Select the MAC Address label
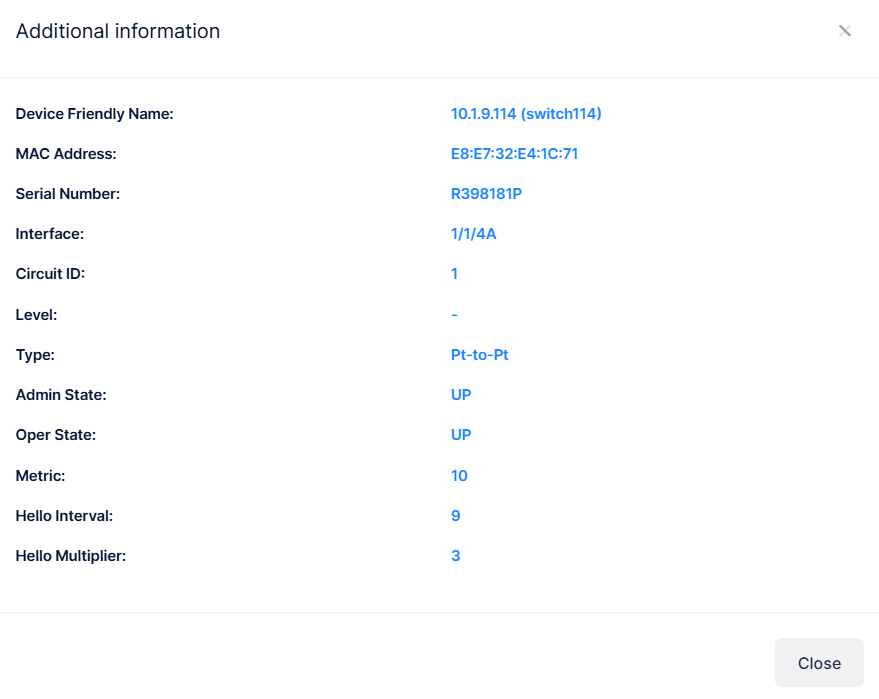This screenshot has height=699, width=879. point(66,153)
